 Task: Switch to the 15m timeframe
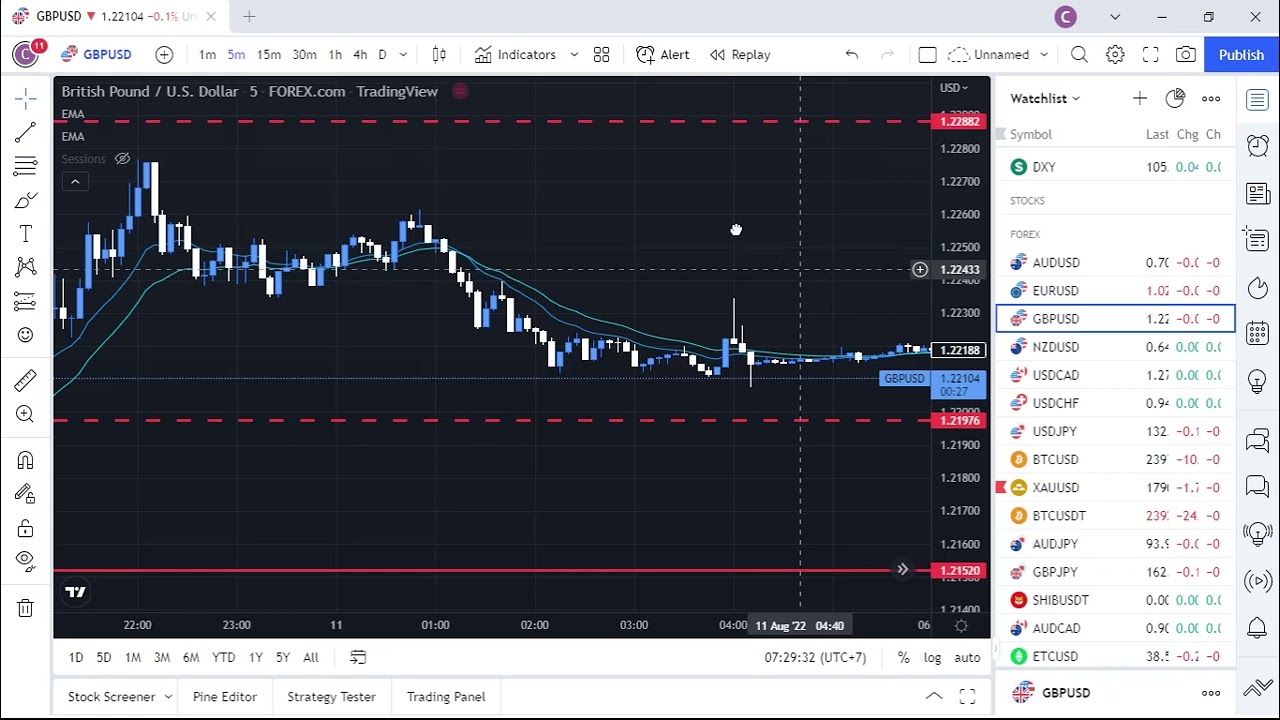[x=268, y=55]
